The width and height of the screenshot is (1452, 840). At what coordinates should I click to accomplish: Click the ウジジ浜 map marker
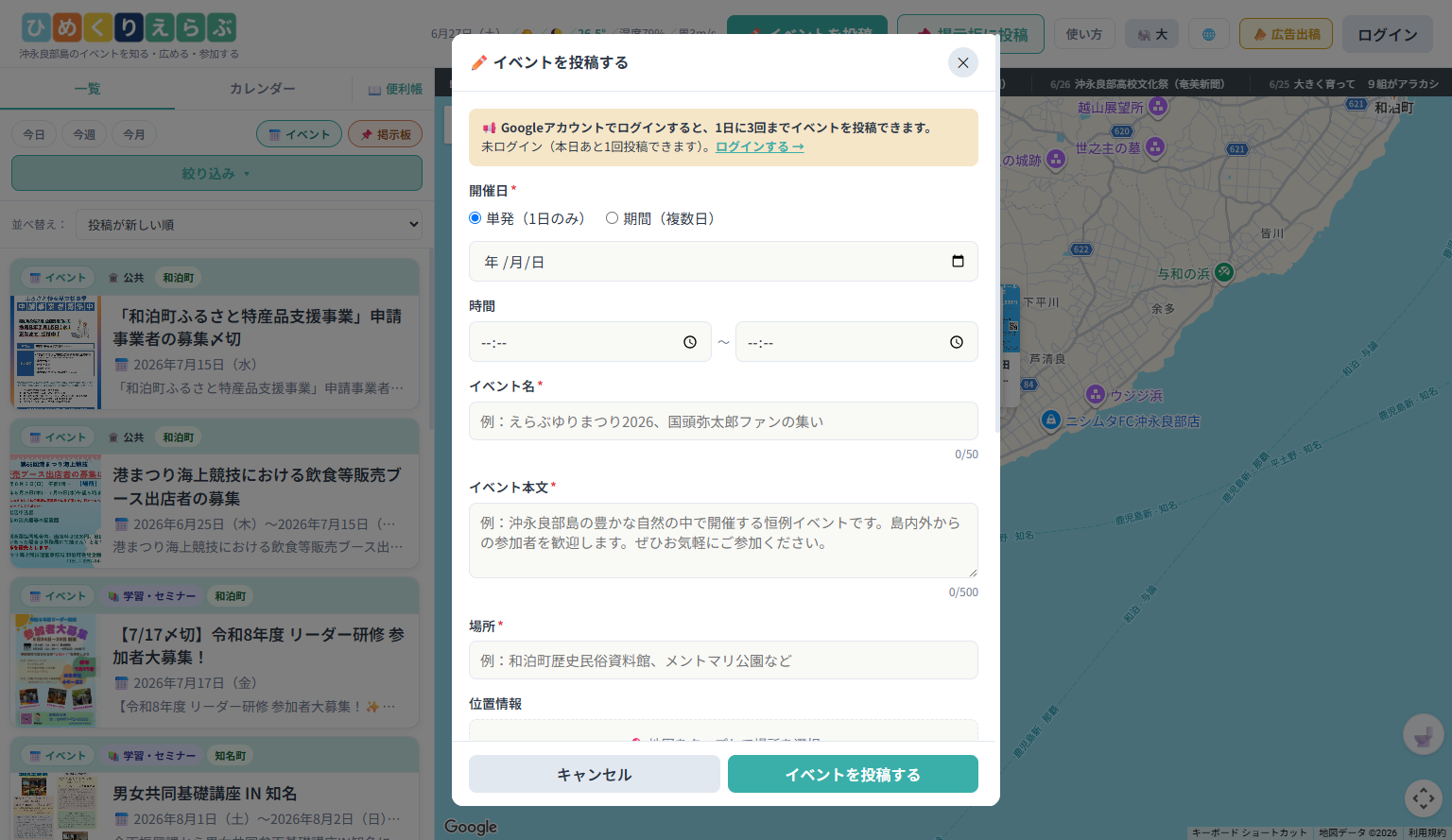pyautogui.click(x=1096, y=394)
